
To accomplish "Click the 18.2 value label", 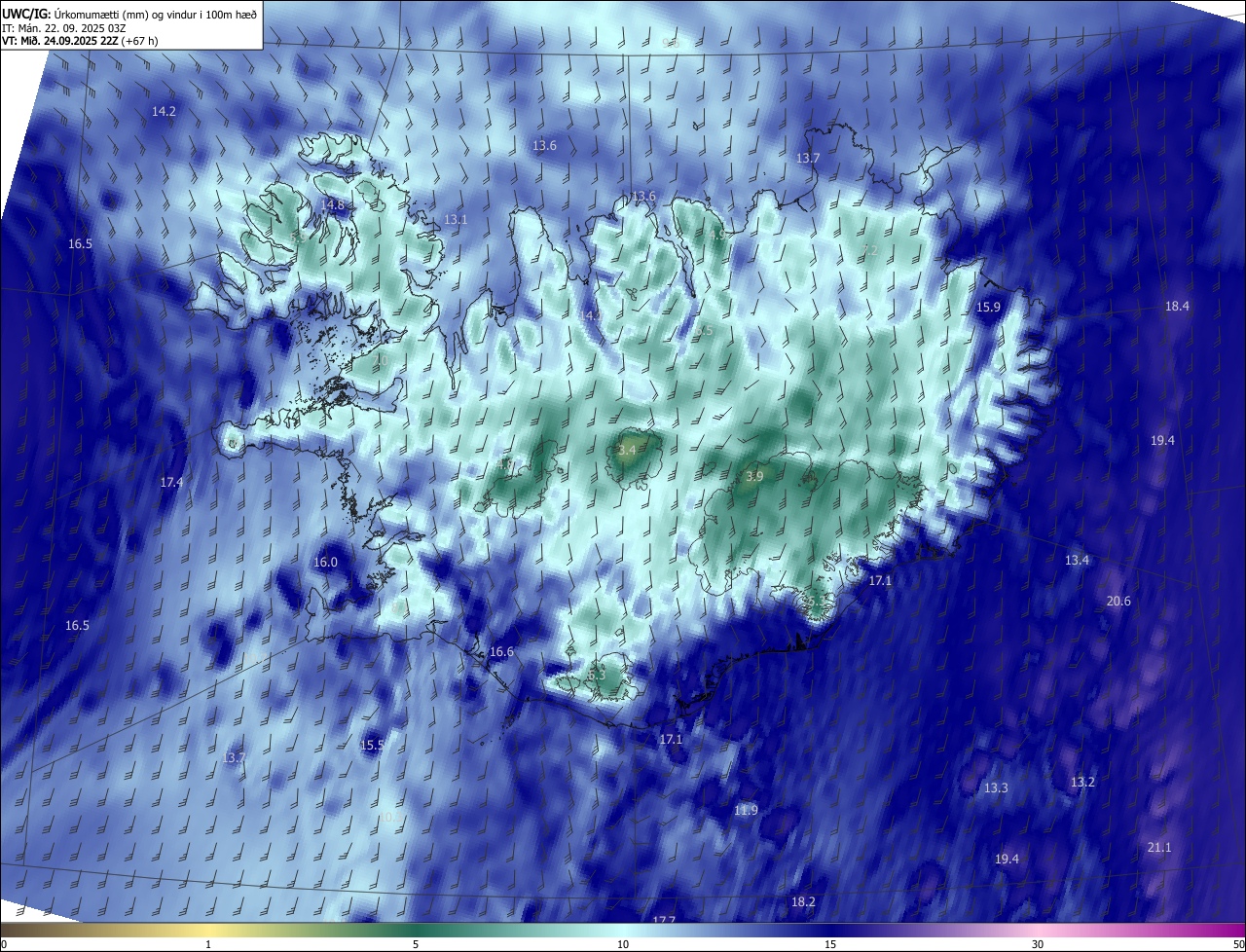I will click(803, 902).
